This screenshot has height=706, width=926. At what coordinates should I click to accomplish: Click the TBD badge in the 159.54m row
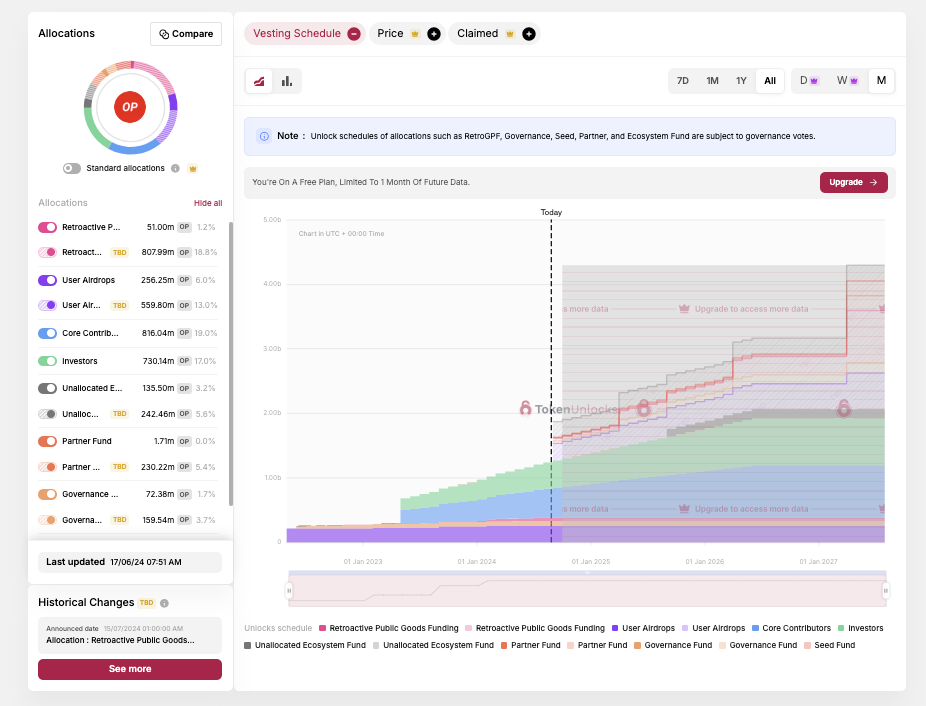tap(120, 520)
